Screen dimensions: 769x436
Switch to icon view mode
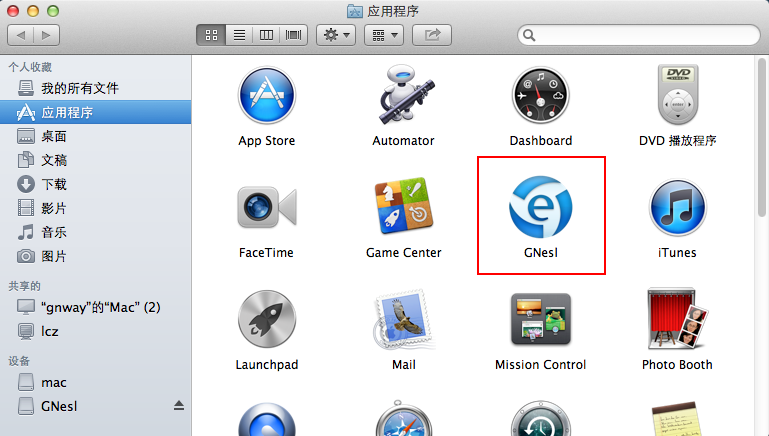tap(212, 35)
